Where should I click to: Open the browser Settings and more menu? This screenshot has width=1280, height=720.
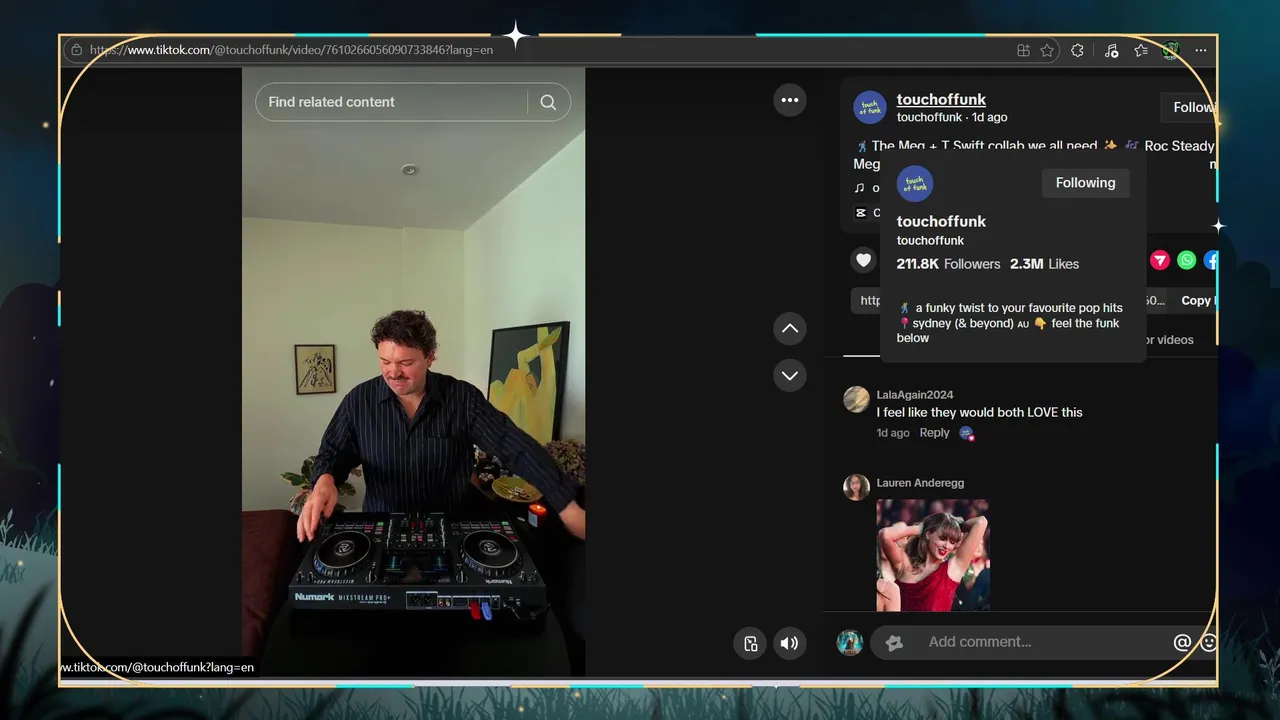(x=1201, y=50)
